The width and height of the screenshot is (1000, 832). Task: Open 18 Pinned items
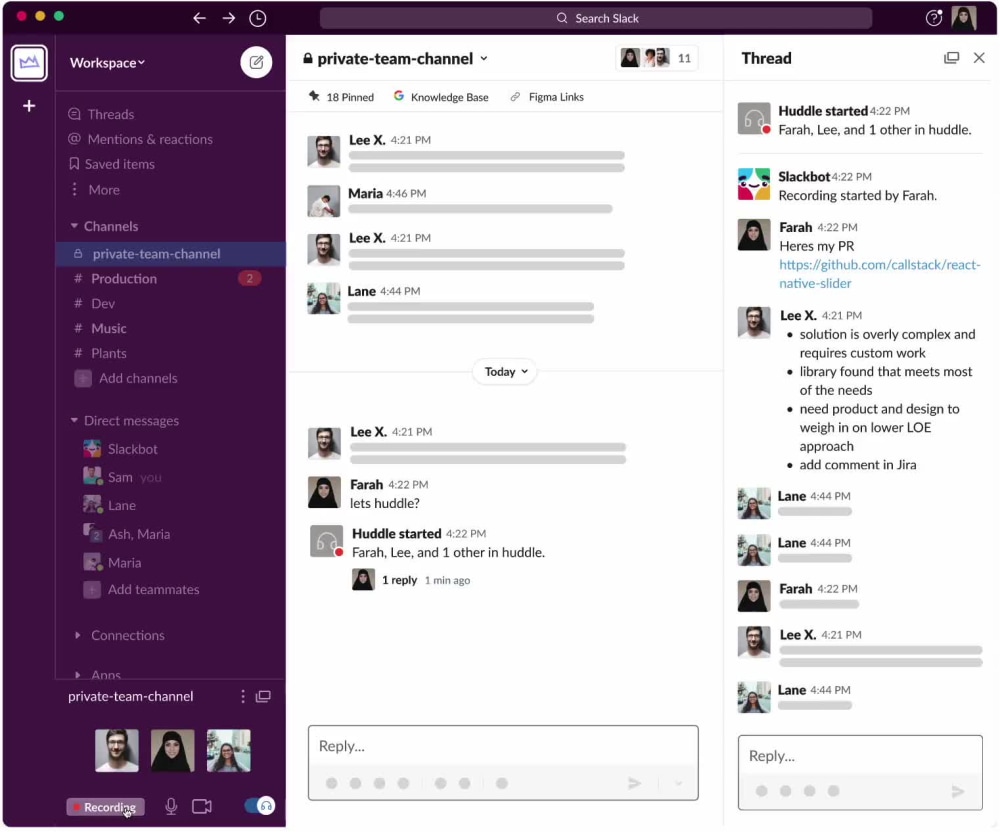pos(342,97)
